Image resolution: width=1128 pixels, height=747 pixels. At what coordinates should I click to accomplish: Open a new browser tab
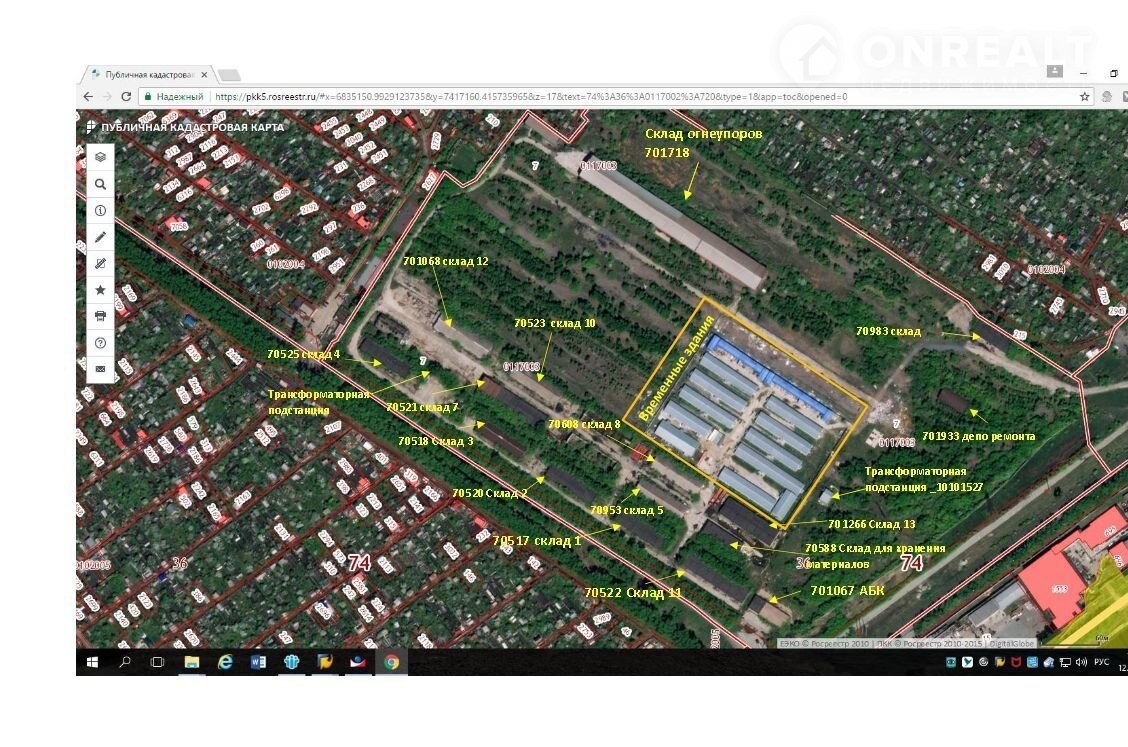click(x=229, y=75)
